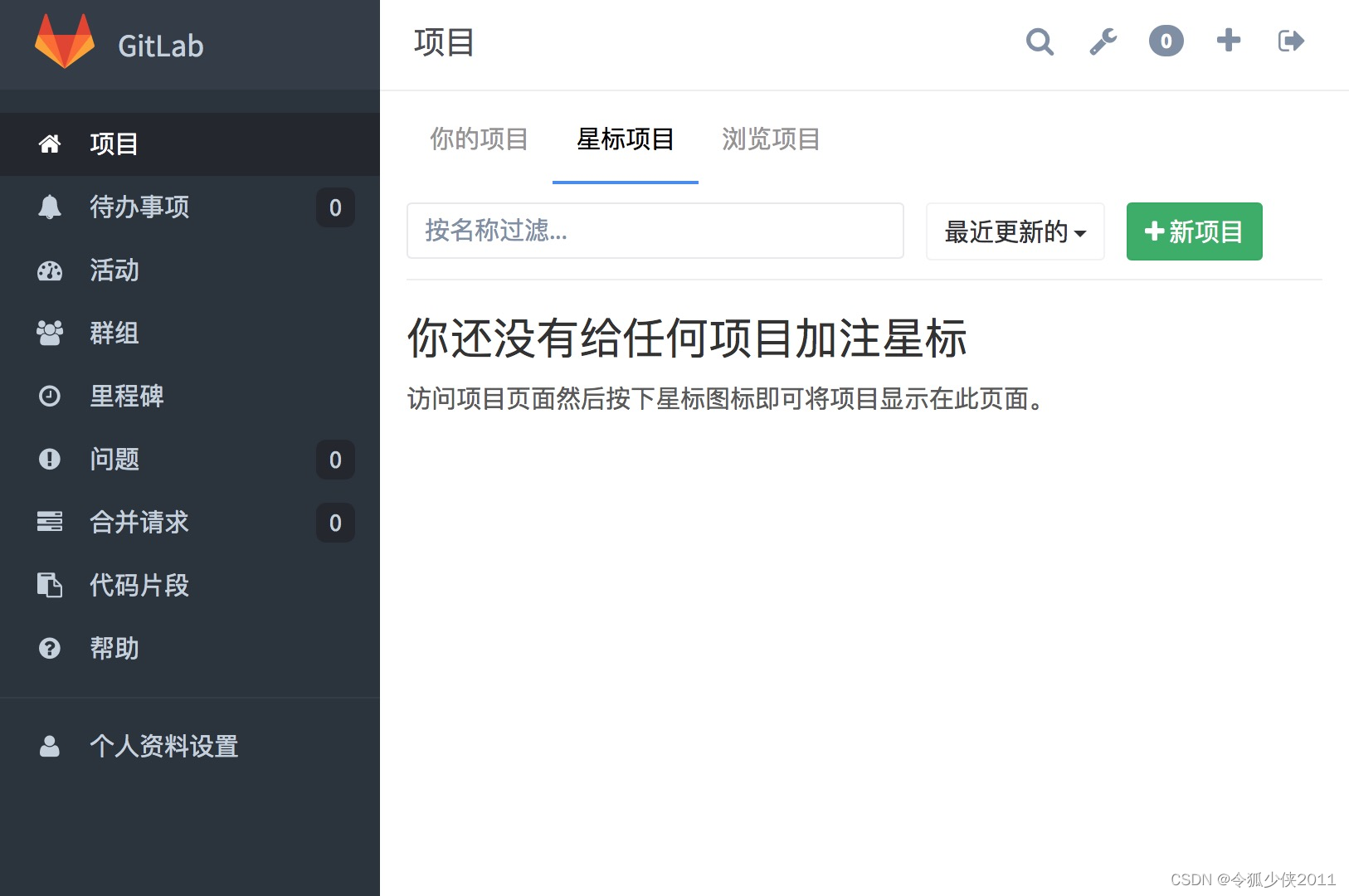Click the sign out icon
The height and width of the screenshot is (896, 1349).
1290,41
